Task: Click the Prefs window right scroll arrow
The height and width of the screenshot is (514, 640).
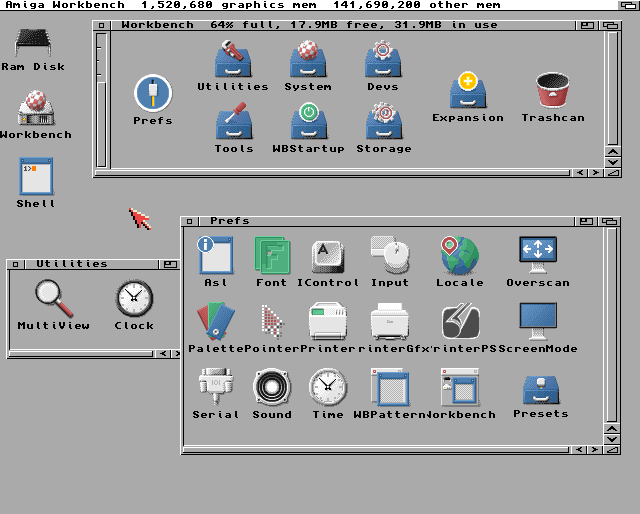Action: point(594,451)
